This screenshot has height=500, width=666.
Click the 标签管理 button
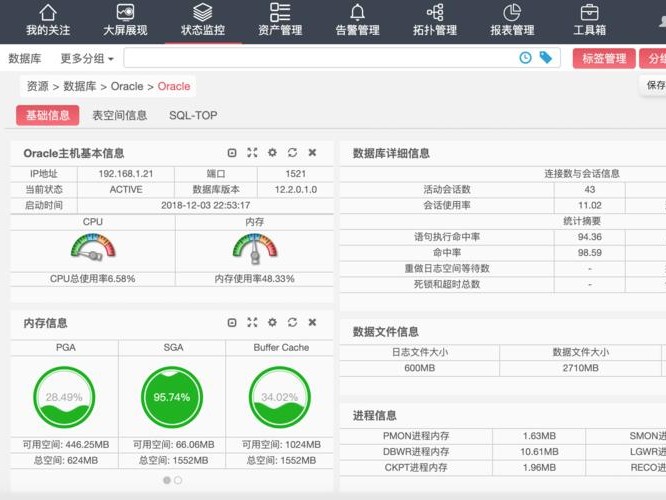click(x=604, y=58)
